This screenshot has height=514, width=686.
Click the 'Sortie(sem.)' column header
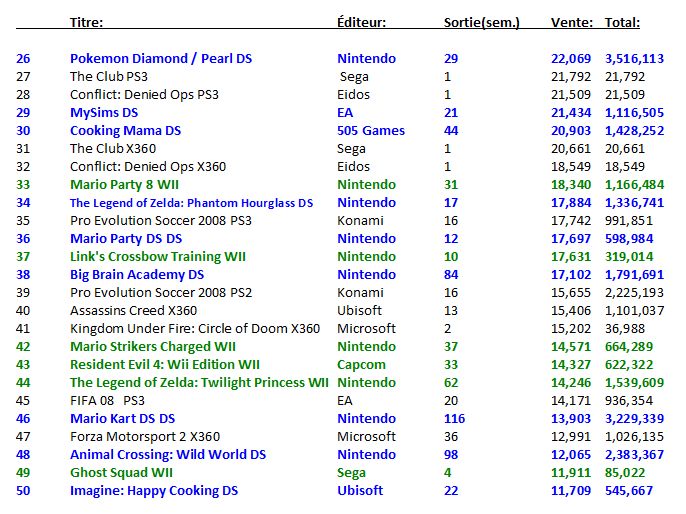(x=482, y=22)
